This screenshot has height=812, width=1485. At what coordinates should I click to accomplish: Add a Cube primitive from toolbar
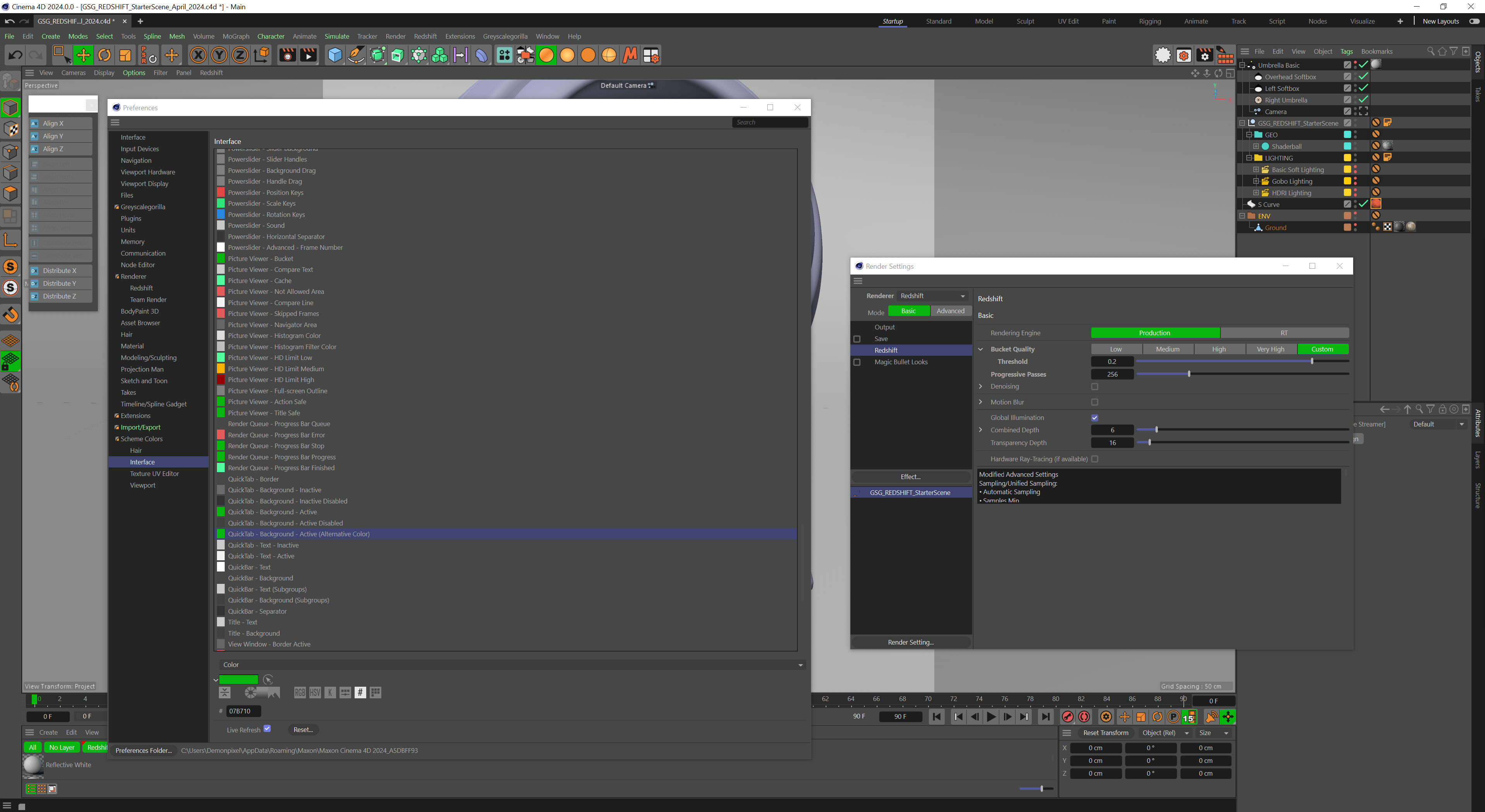pos(335,55)
